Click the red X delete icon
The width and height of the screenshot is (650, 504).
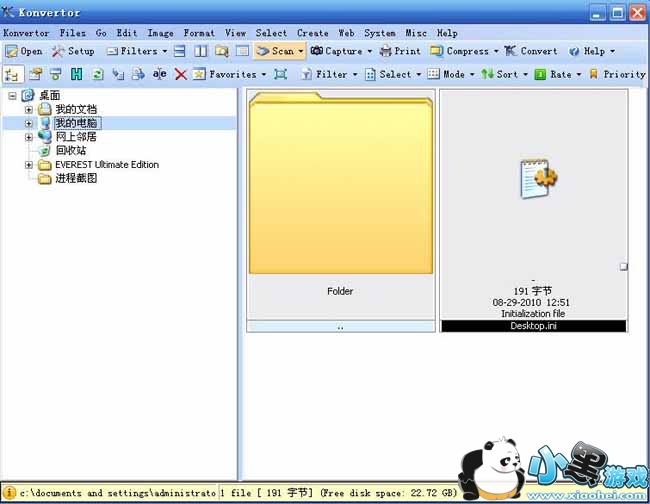pyautogui.click(x=180, y=75)
